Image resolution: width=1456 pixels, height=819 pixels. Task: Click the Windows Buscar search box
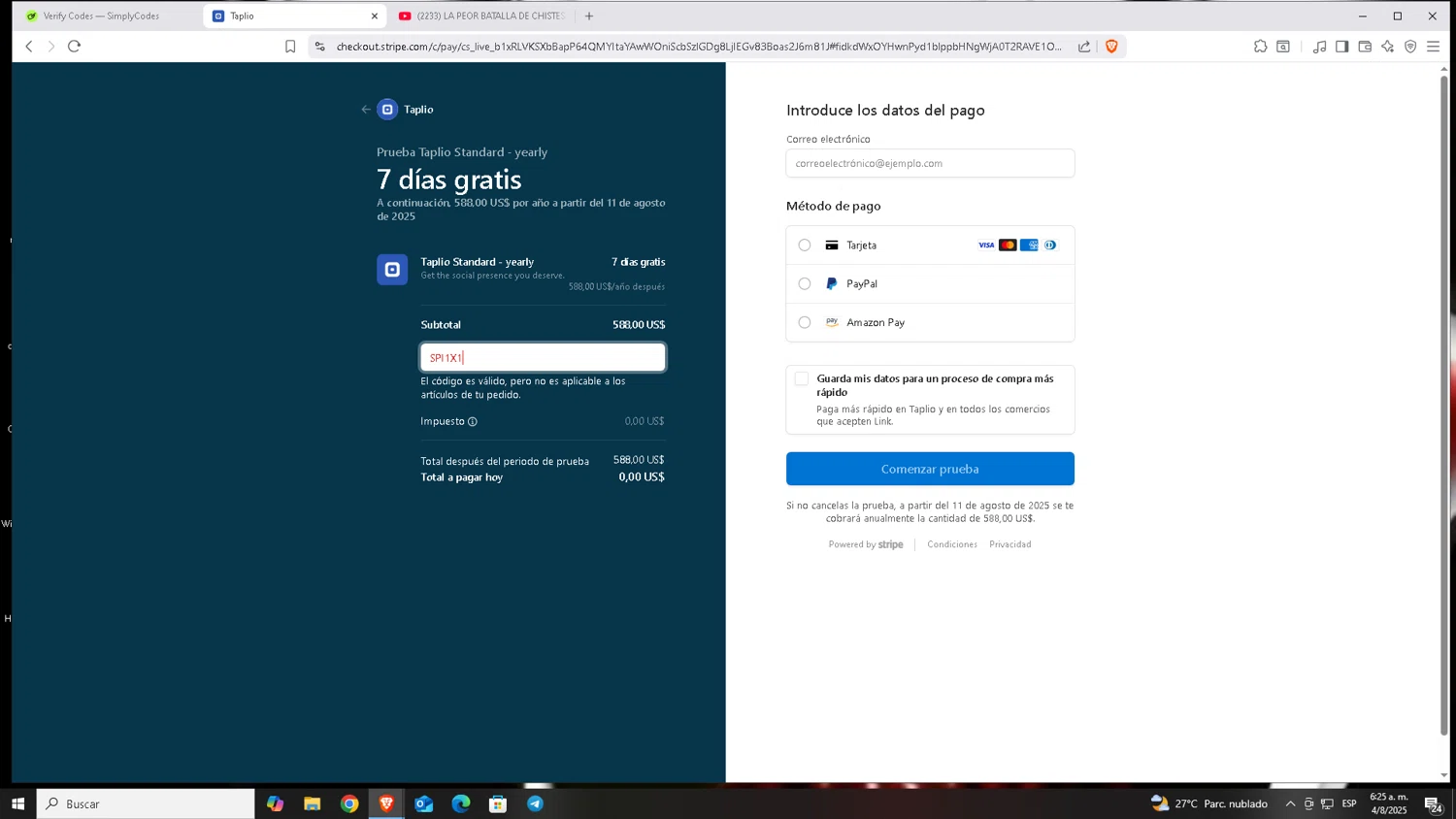click(146, 803)
